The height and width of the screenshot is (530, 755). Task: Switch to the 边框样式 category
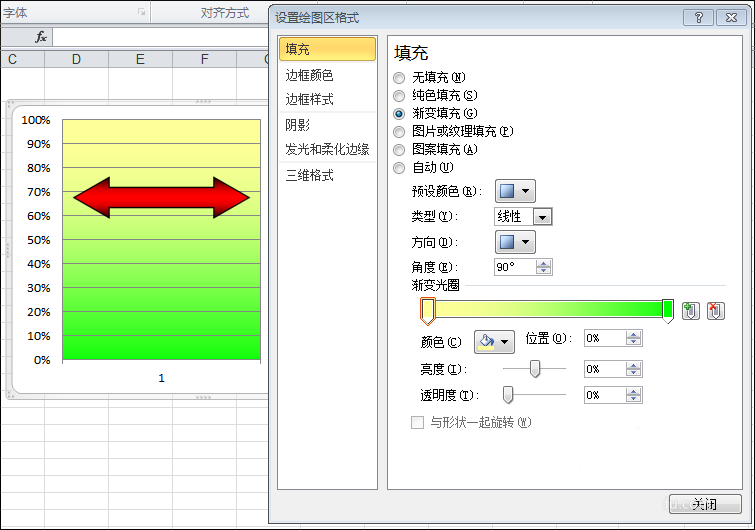(327, 99)
